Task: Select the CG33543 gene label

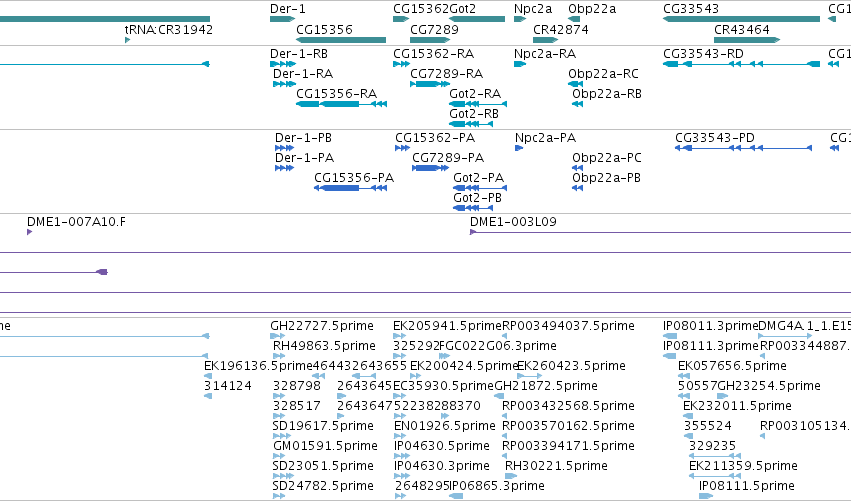Action: (691, 9)
